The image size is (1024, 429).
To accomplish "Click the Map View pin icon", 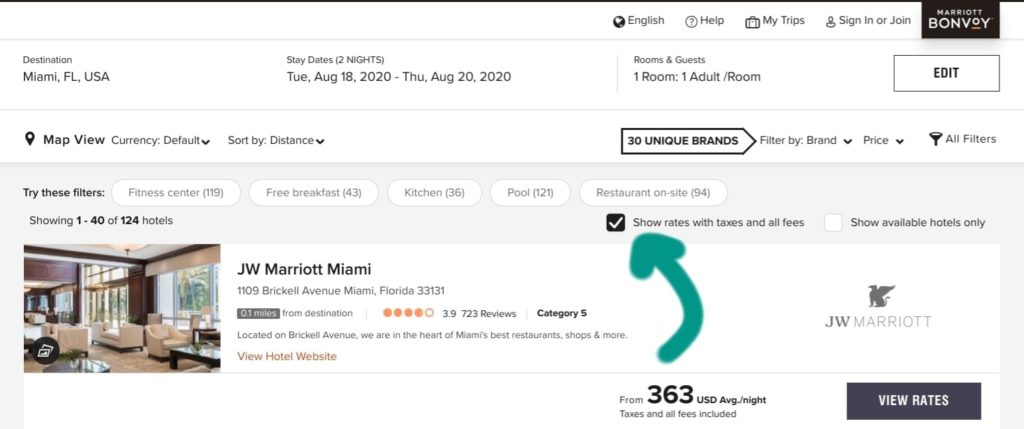I will click(x=30, y=139).
